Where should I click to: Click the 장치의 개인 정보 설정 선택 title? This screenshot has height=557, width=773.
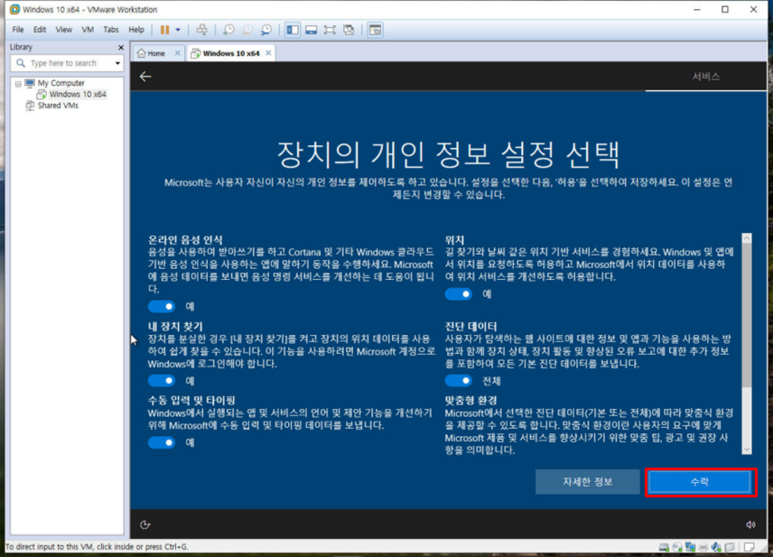[448, 154]
